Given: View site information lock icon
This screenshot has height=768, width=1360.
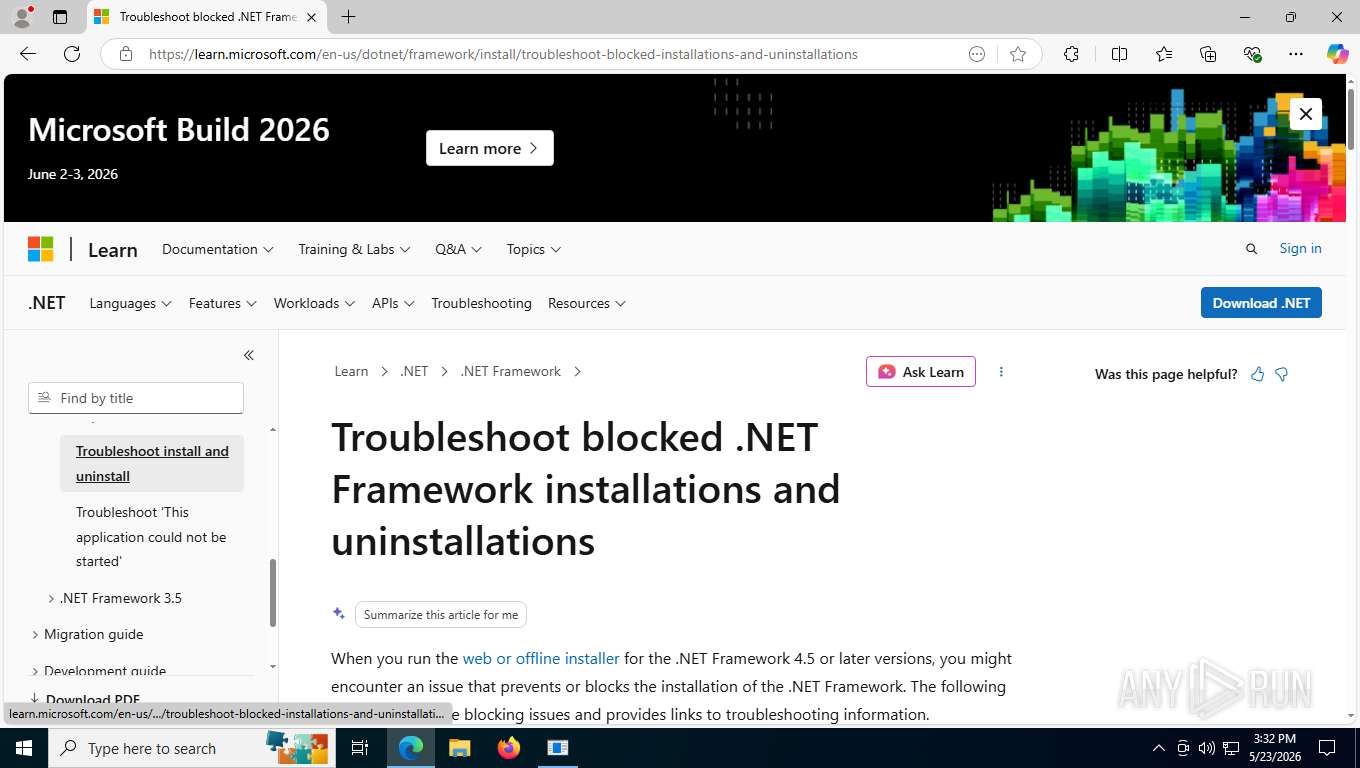Looking at the screenshot, I should (125, 54).
